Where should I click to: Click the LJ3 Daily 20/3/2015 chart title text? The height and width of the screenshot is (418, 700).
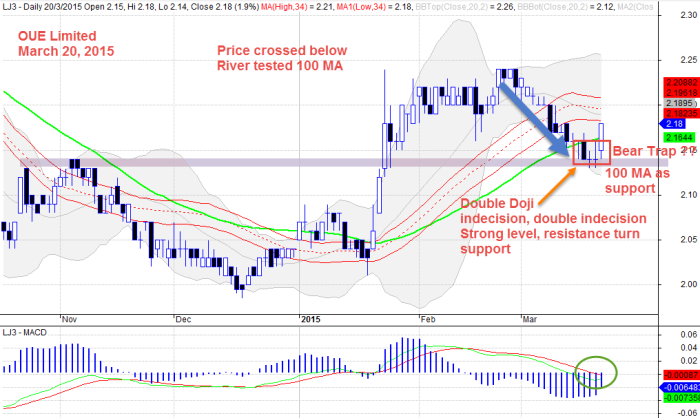click(x=132, y=7)
